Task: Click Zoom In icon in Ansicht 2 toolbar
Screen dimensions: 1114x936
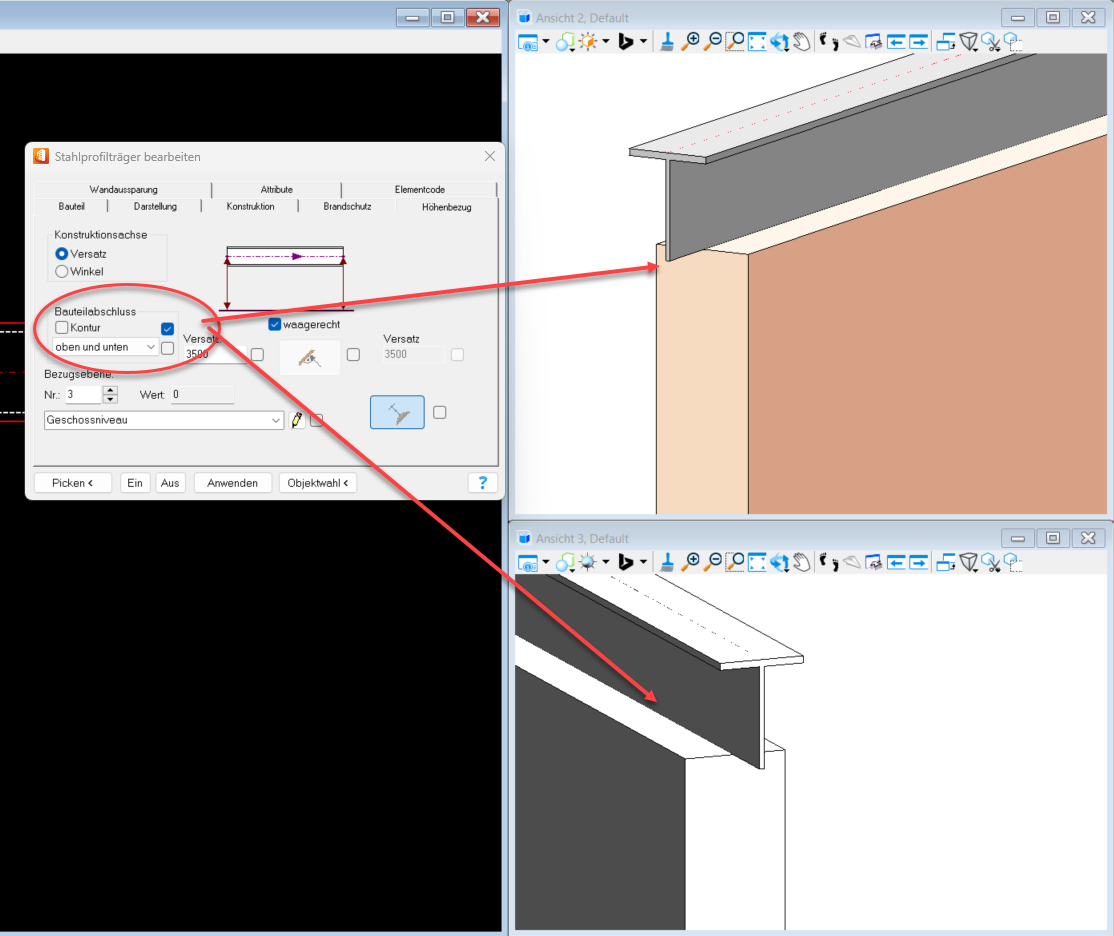Action: pos(690,42)
